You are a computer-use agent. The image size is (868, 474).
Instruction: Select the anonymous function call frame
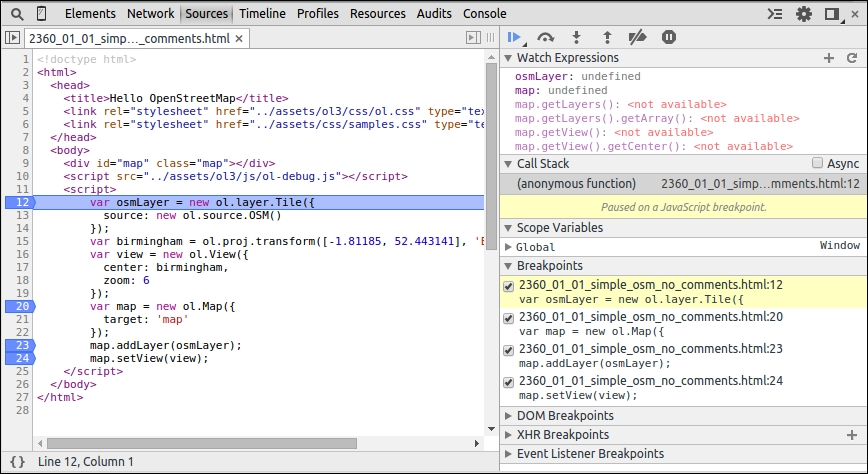684,184
